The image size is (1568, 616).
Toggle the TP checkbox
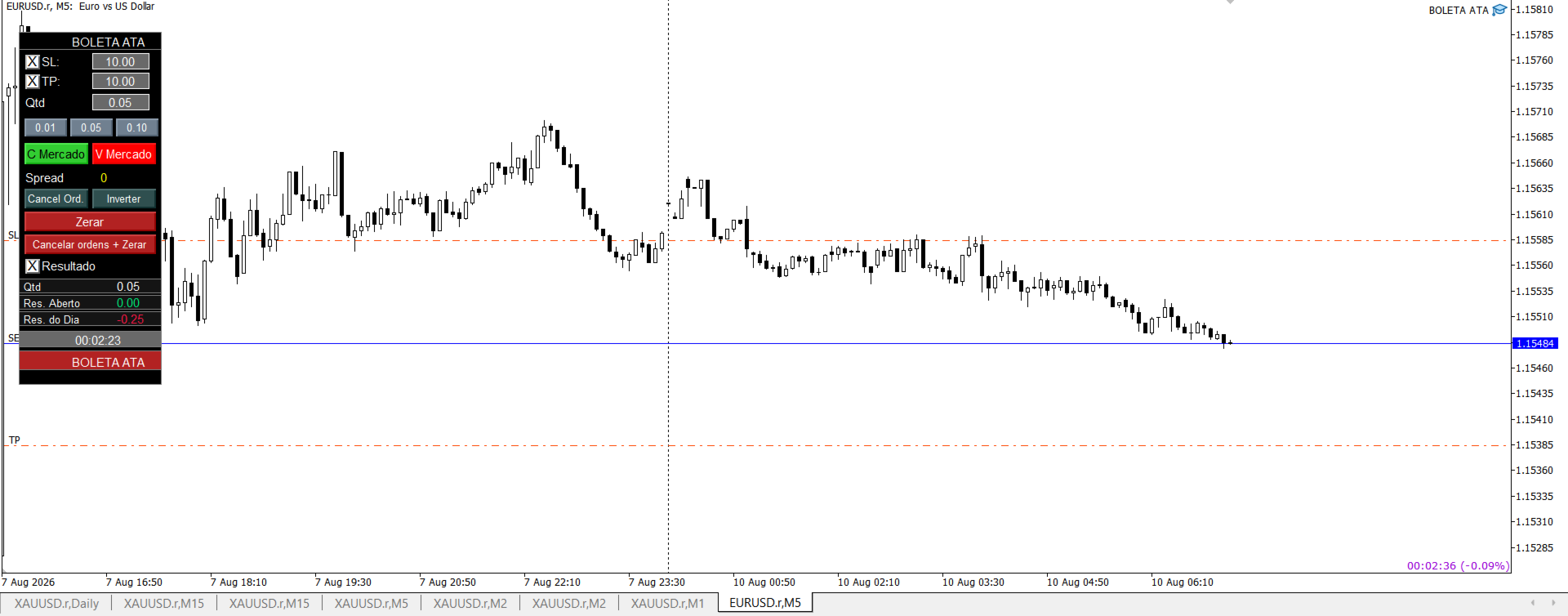[33, 81]
